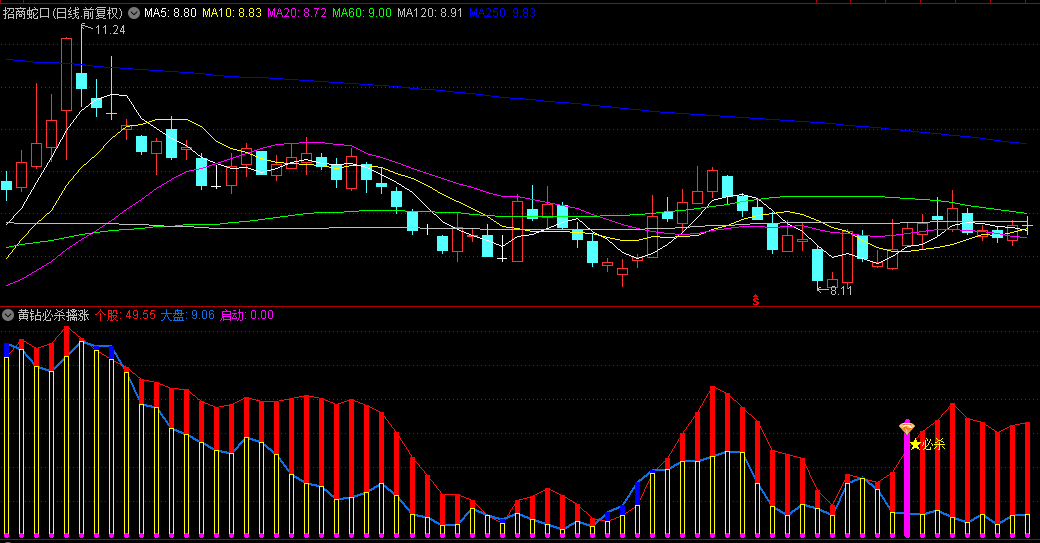Image resolution: width=1040 pixels, height=543 pixels.
Task: Click the tallest red candlestick near 11.24
Action: 66,74
